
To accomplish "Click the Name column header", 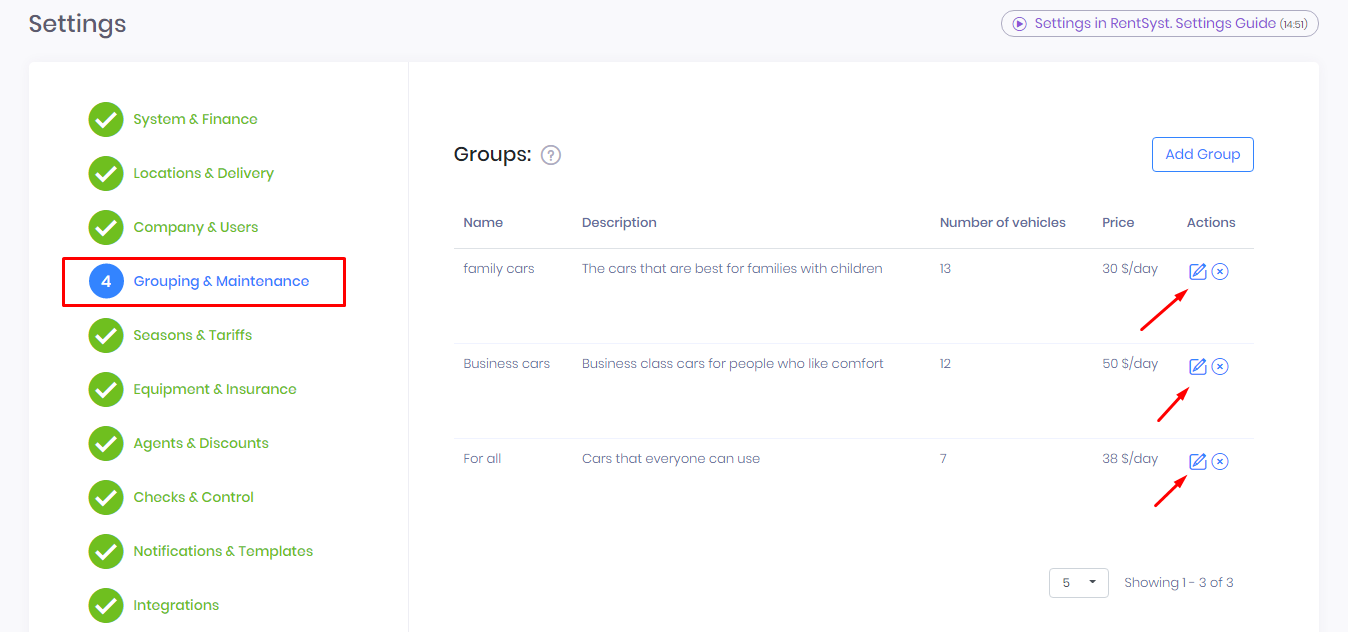I will tap(483, 222).
